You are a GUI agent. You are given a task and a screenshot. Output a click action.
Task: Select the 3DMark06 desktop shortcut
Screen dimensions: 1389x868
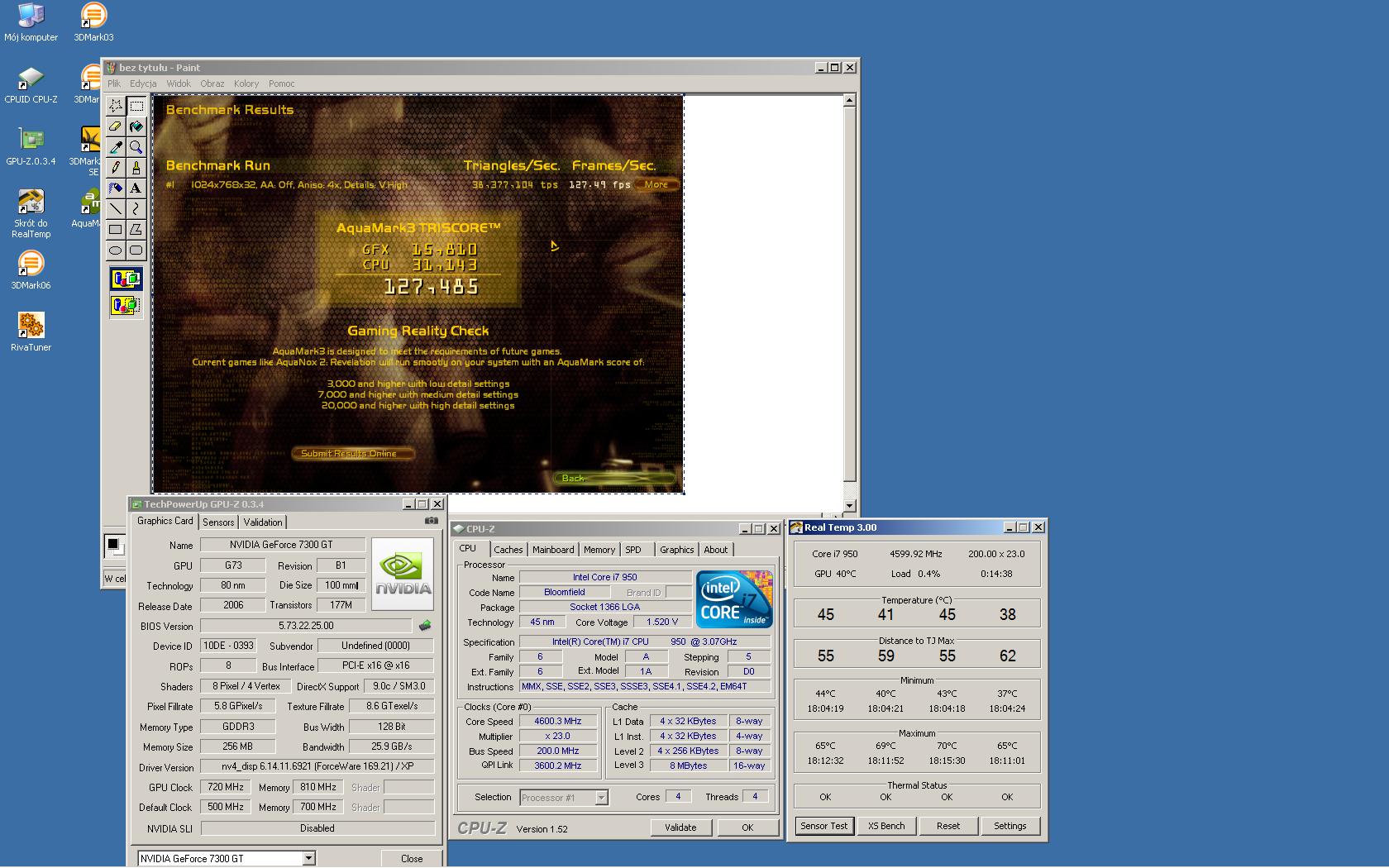(x=31, y=270)
